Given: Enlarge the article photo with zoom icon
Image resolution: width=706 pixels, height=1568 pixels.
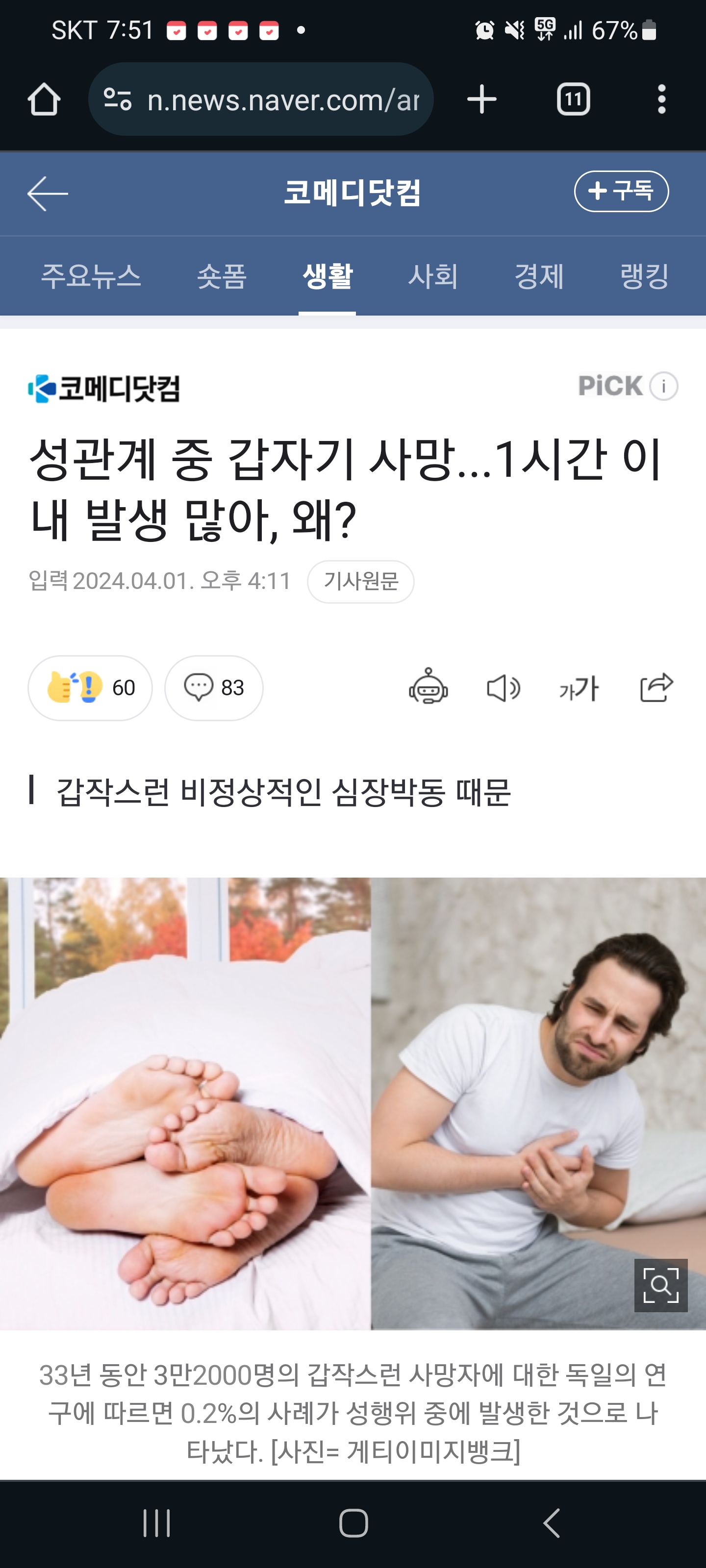Looking at the screenshot, I should point(661,1285).
